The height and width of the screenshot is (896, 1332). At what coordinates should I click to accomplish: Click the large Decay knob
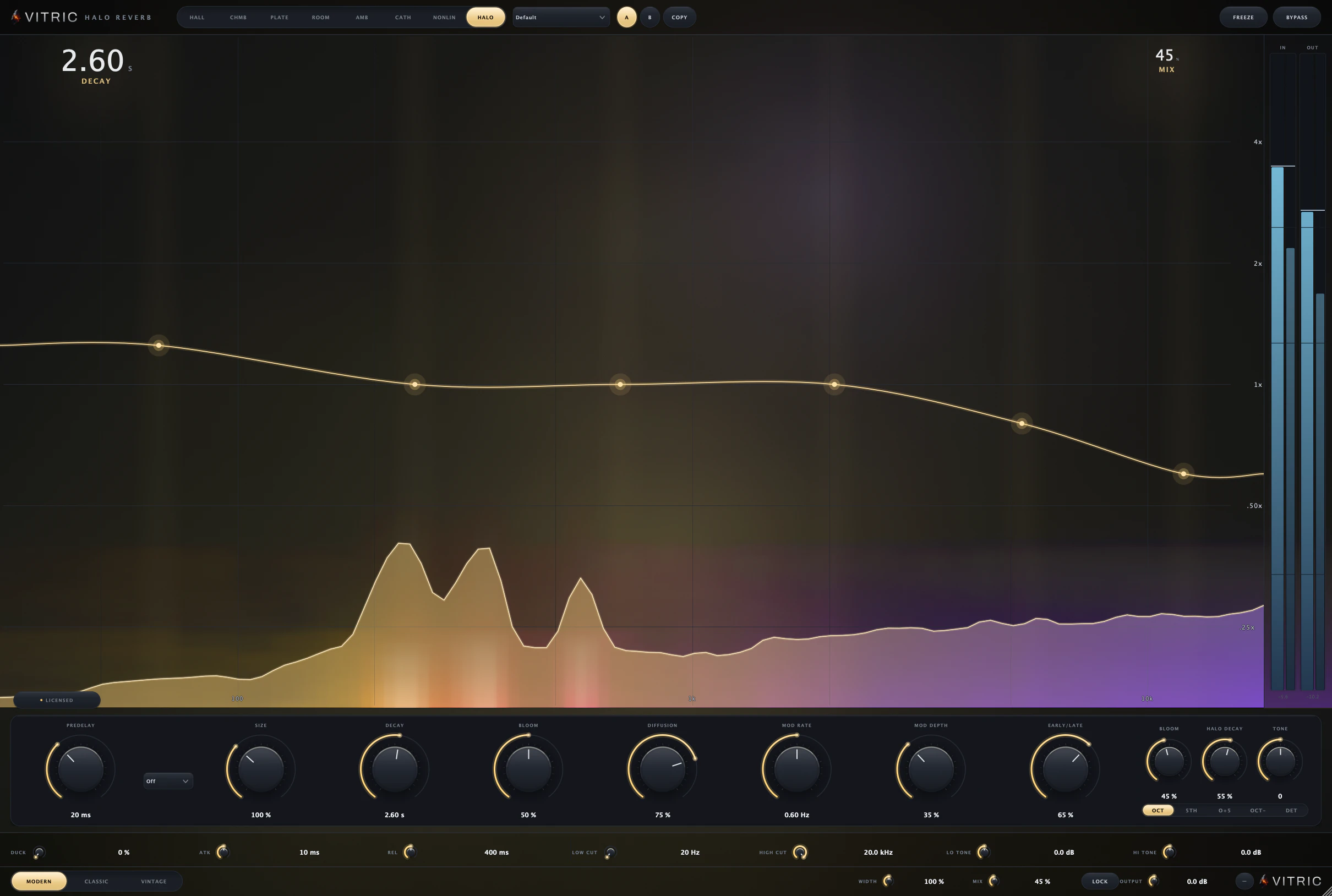click(x=394, y=768)
